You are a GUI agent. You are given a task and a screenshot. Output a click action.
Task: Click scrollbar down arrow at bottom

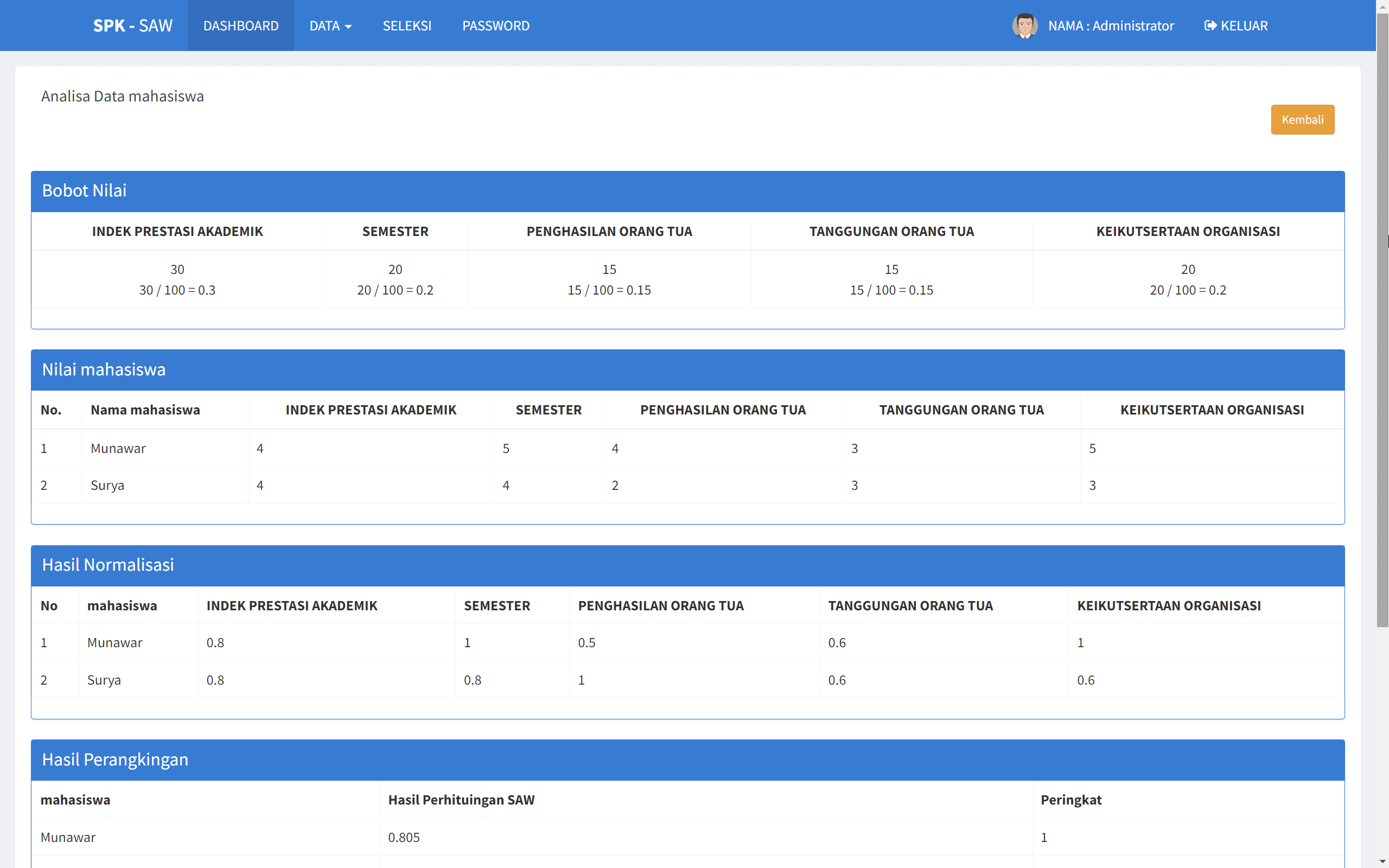(1382, 861)
